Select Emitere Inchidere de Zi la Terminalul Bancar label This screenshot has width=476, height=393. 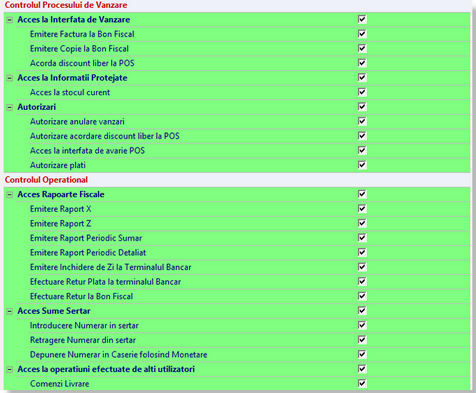(x=110, y=267)
